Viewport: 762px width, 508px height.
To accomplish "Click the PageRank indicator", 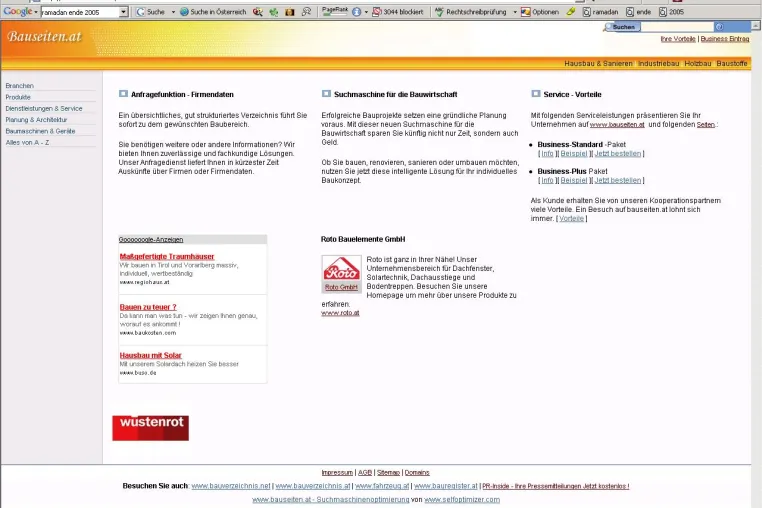I will (335, 11).
